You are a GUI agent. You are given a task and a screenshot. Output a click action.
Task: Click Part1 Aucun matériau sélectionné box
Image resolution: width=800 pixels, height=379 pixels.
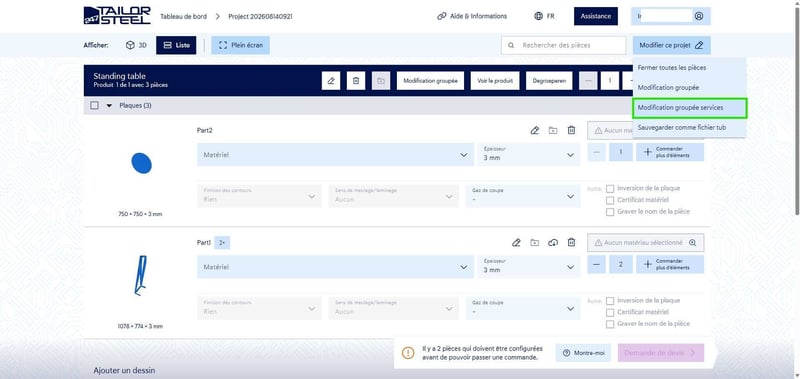click(x=645, y=243)
